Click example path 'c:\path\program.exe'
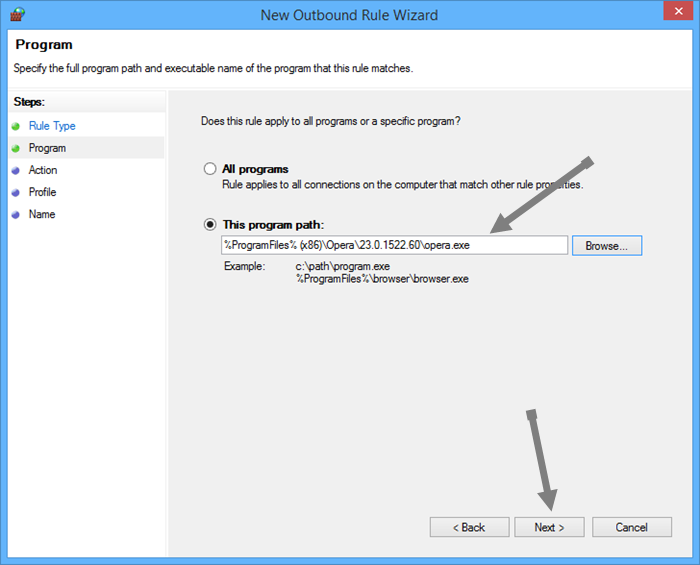 coord(342,266)
